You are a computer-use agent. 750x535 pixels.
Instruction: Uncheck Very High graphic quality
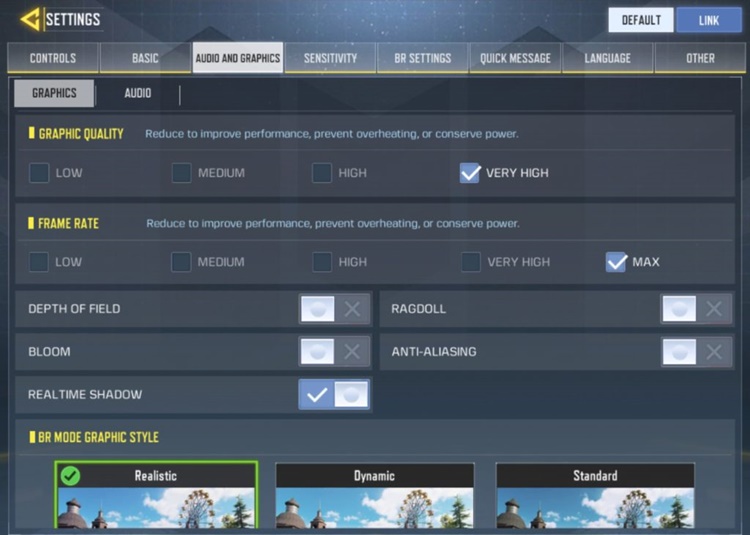click(x=470, y=173)
